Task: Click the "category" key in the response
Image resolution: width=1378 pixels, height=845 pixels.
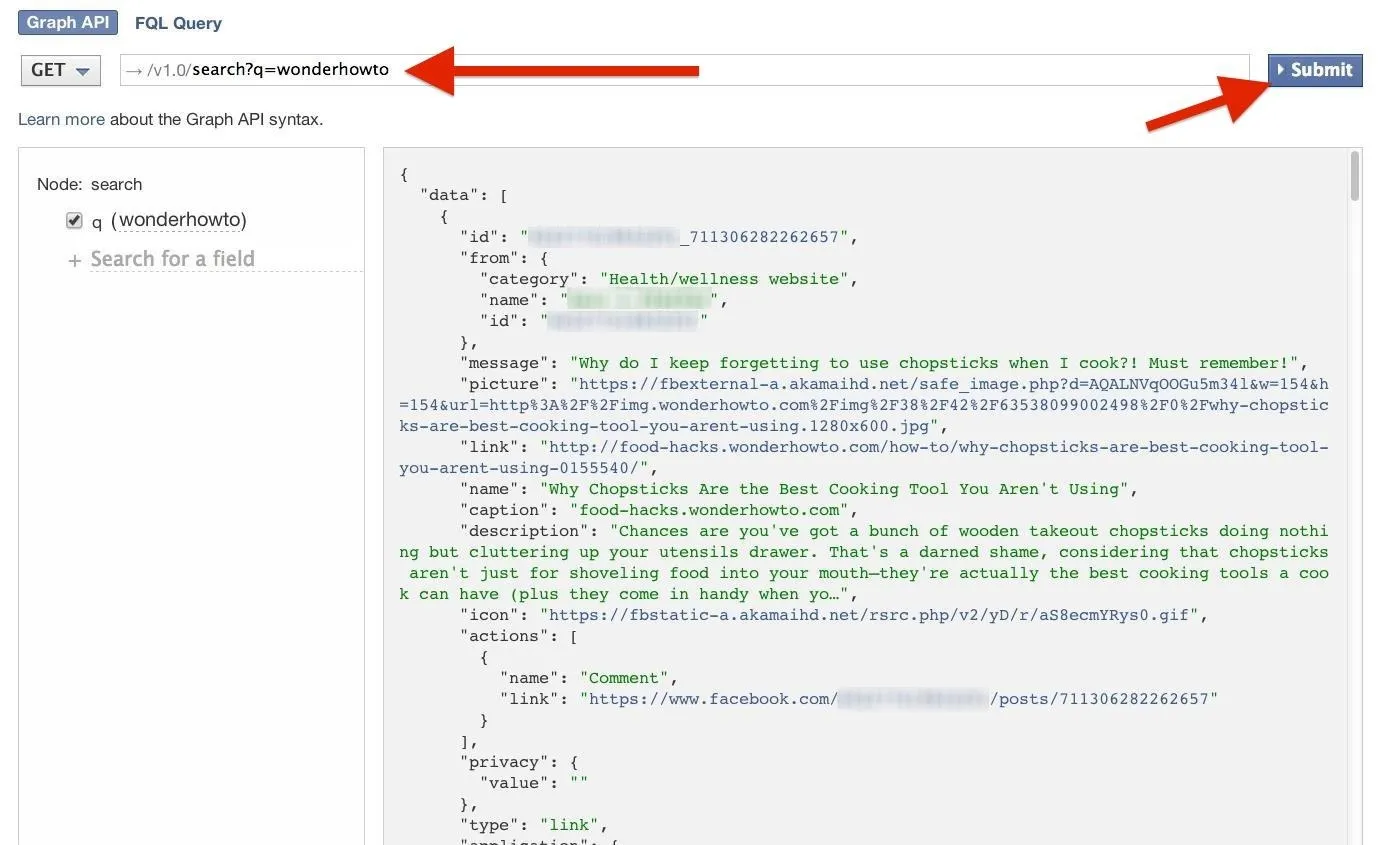Action: tap(529, 279)
